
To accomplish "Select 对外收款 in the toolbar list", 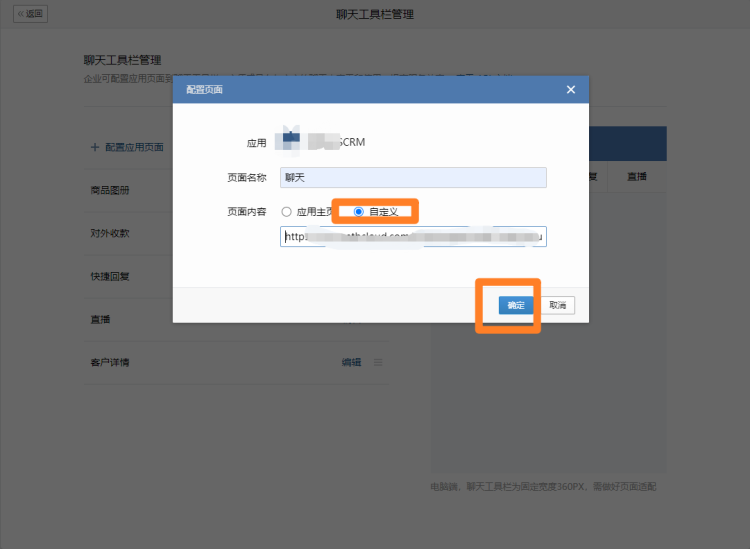I will 110,233.
